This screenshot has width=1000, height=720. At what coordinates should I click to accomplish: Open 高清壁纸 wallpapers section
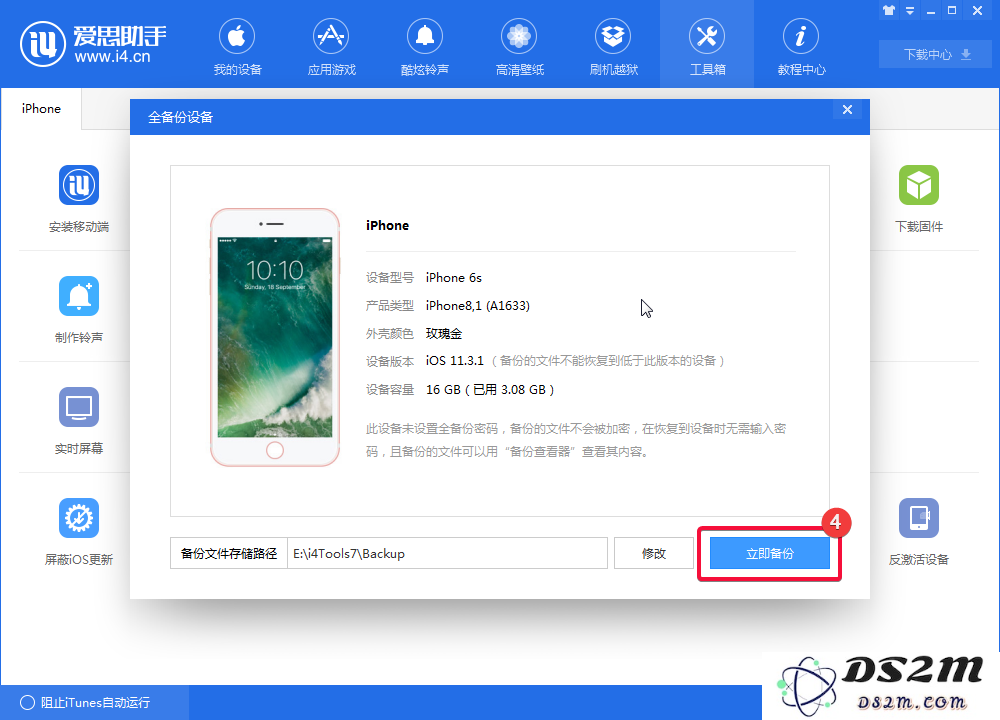click(519, 47)
